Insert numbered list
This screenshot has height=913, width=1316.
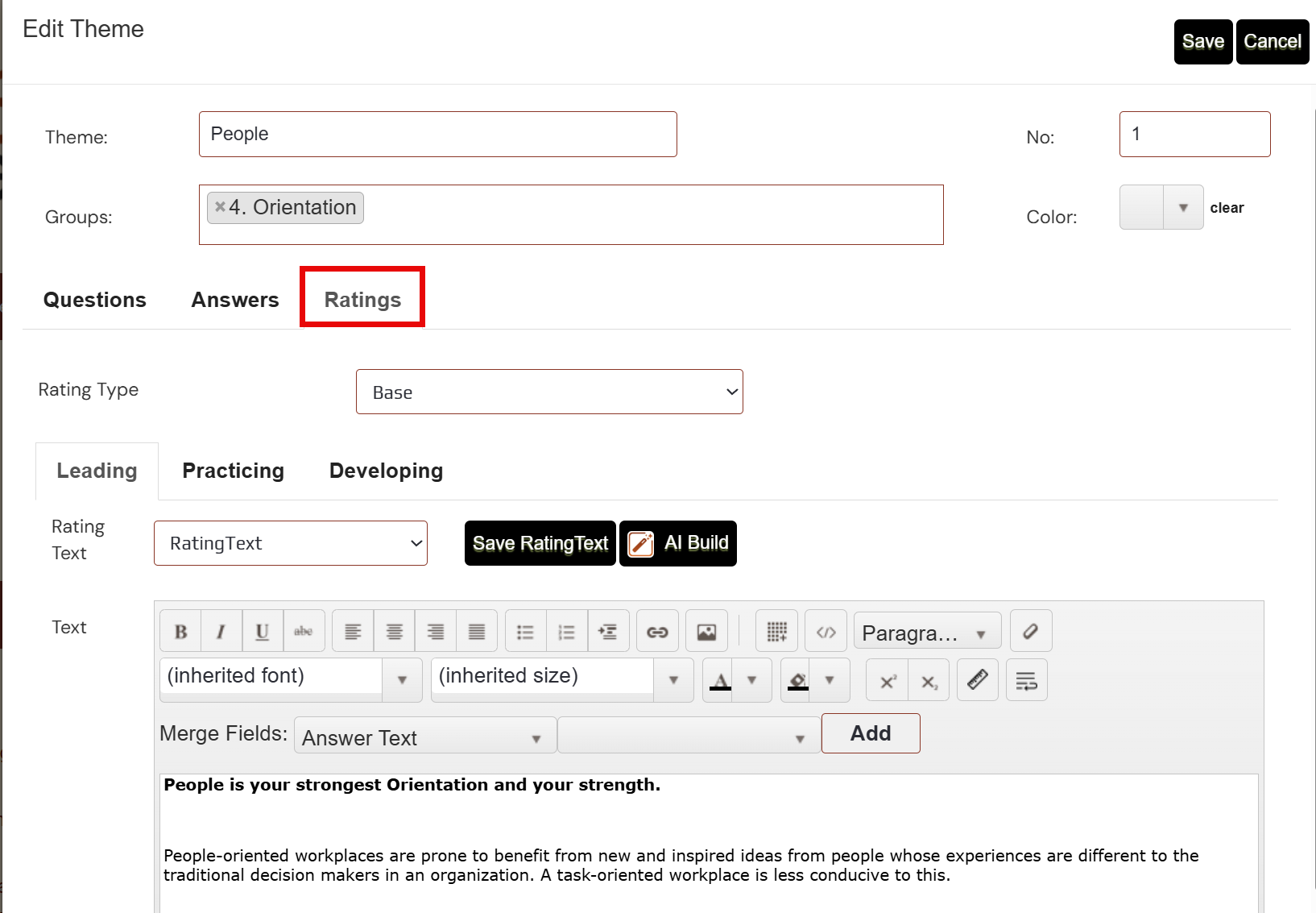point(567,631)
